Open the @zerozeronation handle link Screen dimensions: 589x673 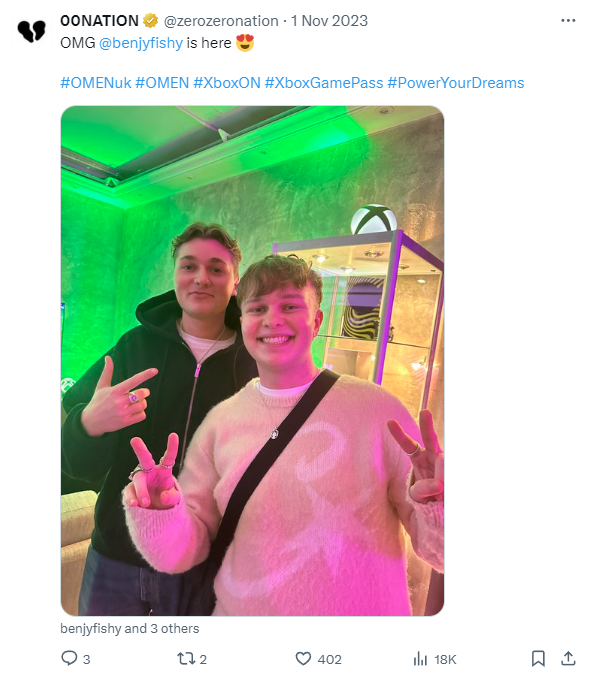[221, 21]
